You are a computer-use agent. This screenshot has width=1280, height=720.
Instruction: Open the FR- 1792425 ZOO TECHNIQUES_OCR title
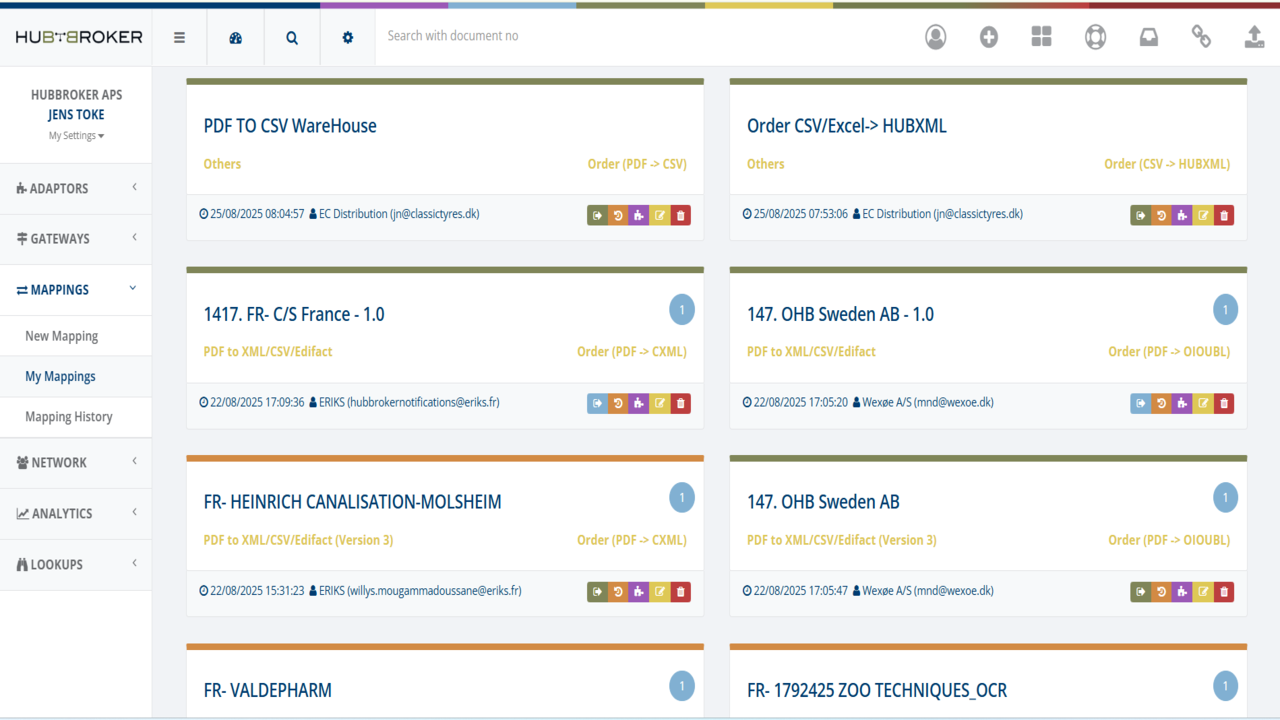(x=877, y=690)
